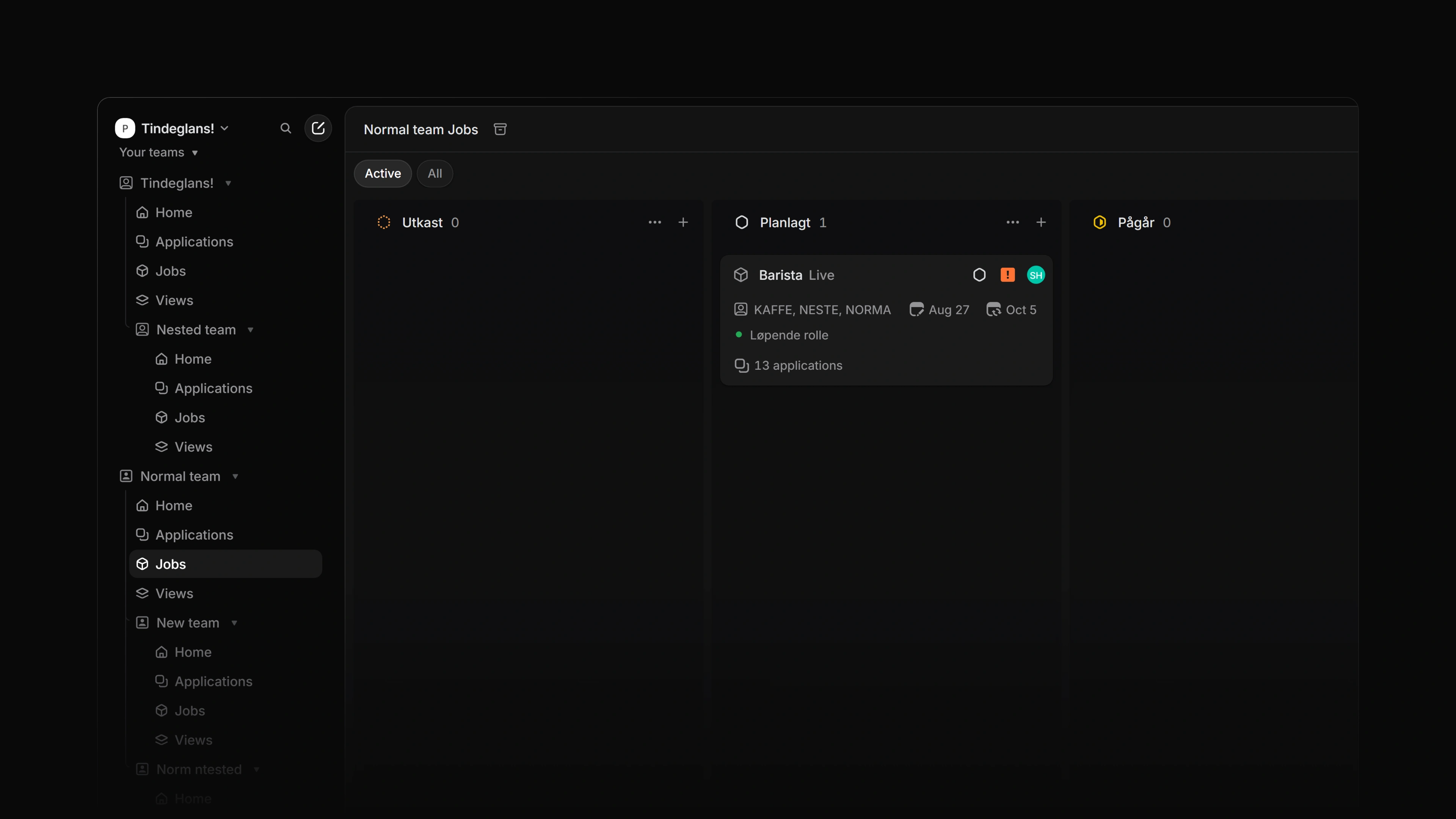The image size is (1456, 819).
Task: Open Utkast column more options
Action: (x=654, y=222)
